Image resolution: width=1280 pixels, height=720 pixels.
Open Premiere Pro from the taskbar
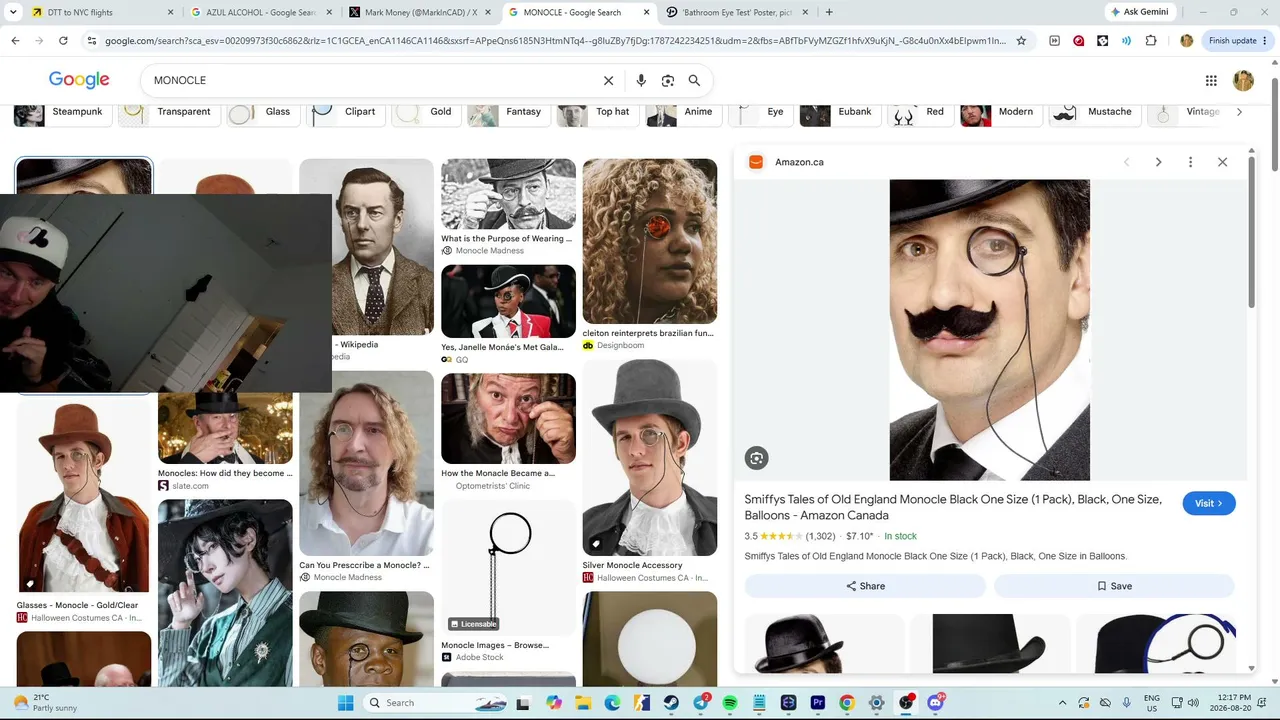coord(818,703)
